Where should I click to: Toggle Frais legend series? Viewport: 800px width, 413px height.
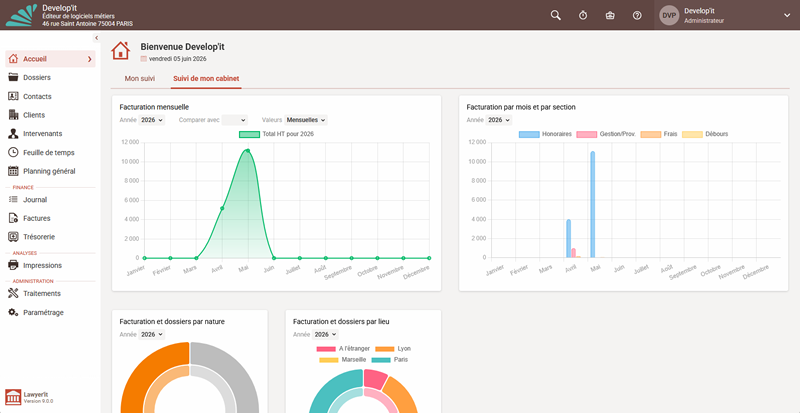(658, 134)
